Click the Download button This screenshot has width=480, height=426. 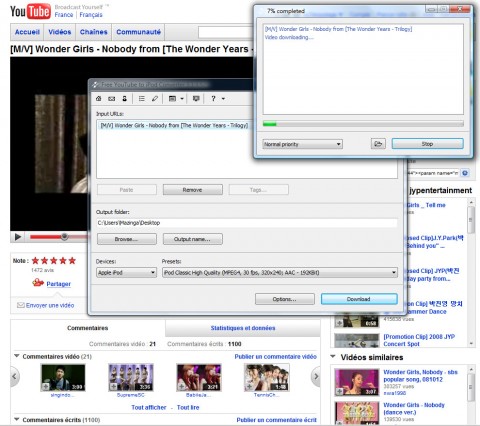coord(359,299)
